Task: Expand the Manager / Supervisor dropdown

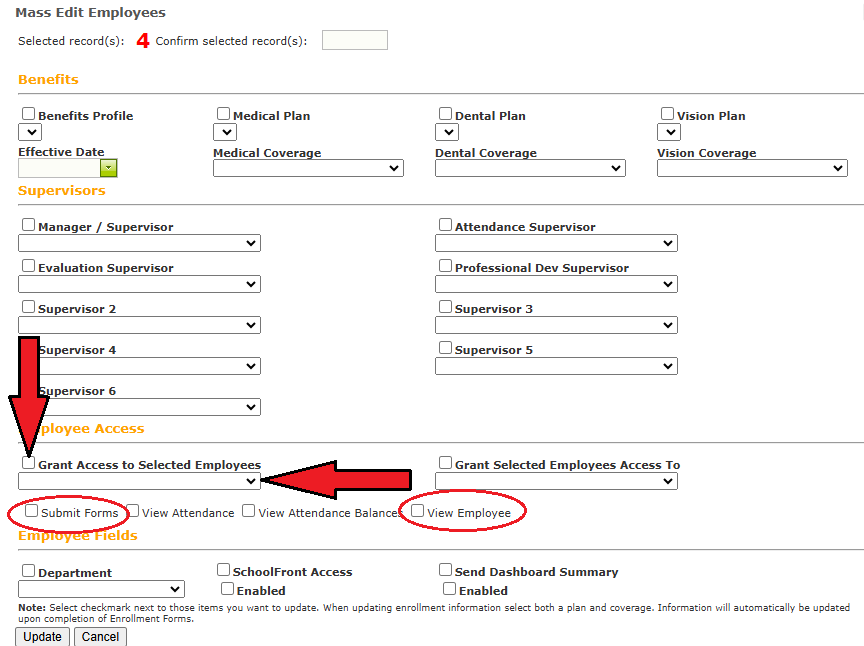Action: [139, 243]
